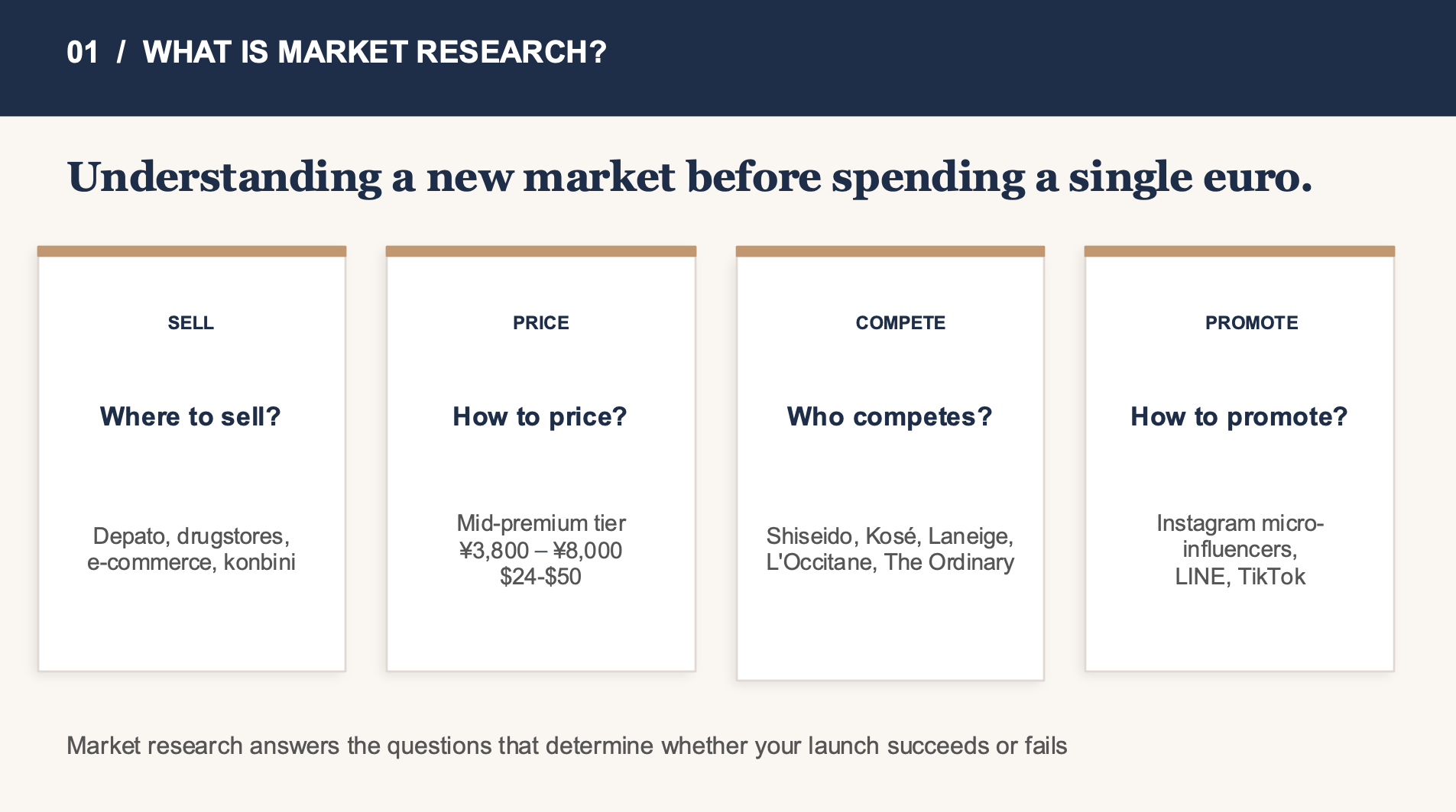Image resolution: width=1456 pixels, height=812 pixels.
Task: Select the 'Shiseido, Kosé, Laneige' competitor list
Action: 890,549
